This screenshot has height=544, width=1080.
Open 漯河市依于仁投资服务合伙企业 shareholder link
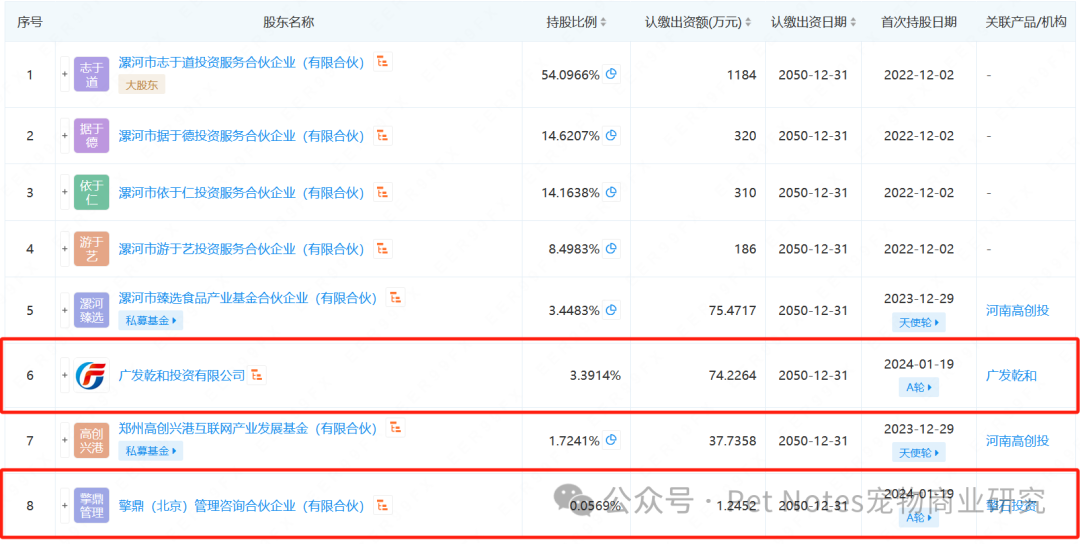pyautogui.click(x=241, y=192)
